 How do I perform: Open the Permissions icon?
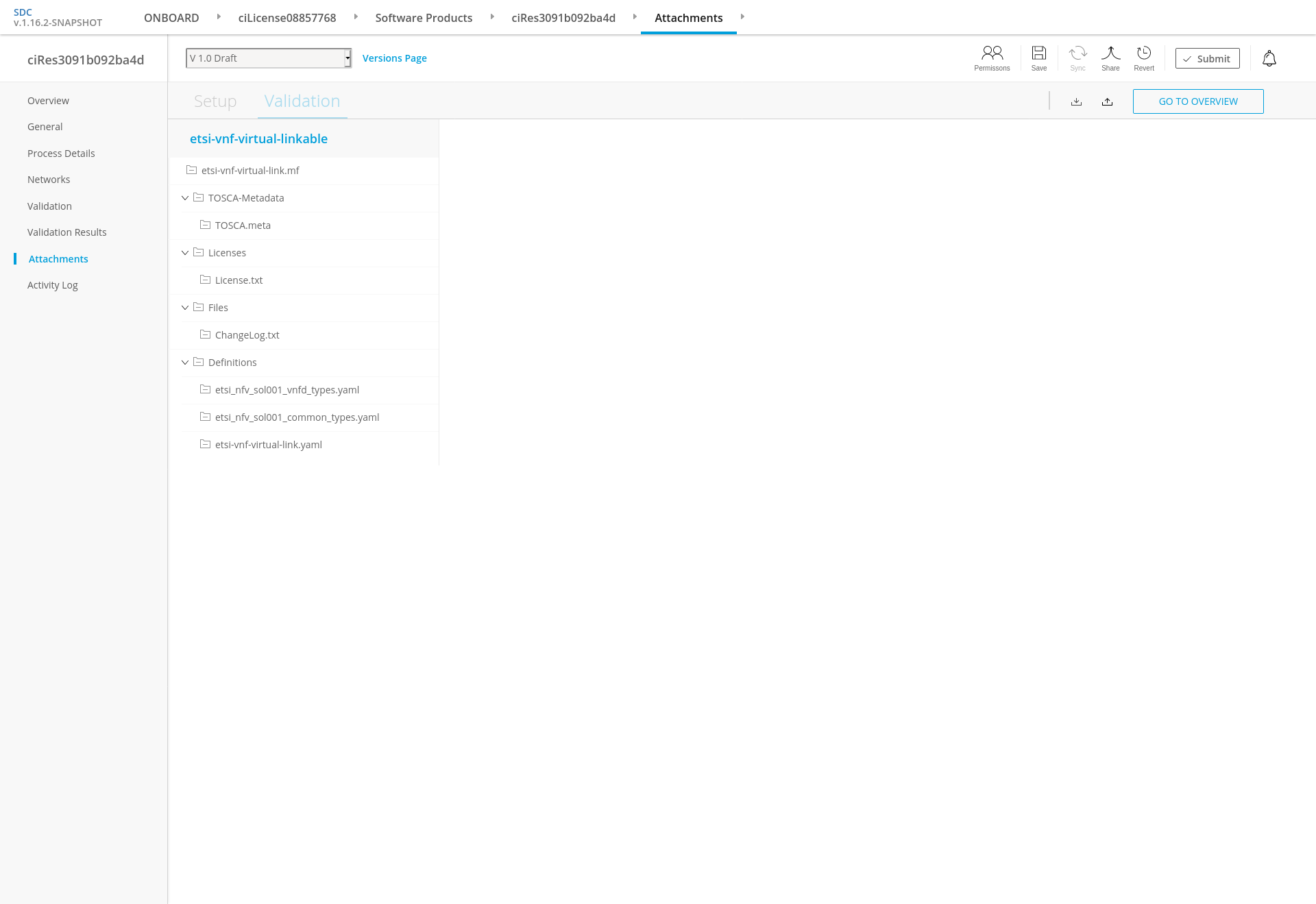[992, 53]
